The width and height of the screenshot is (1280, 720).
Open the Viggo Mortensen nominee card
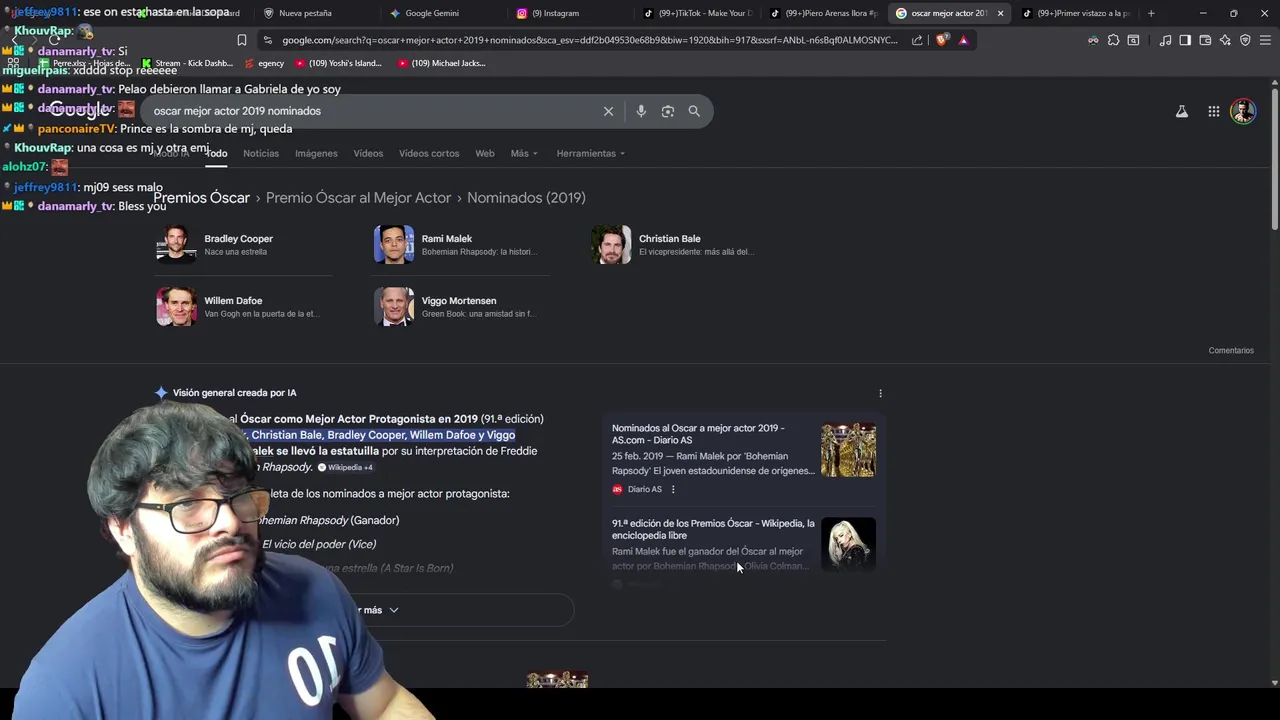461,307
